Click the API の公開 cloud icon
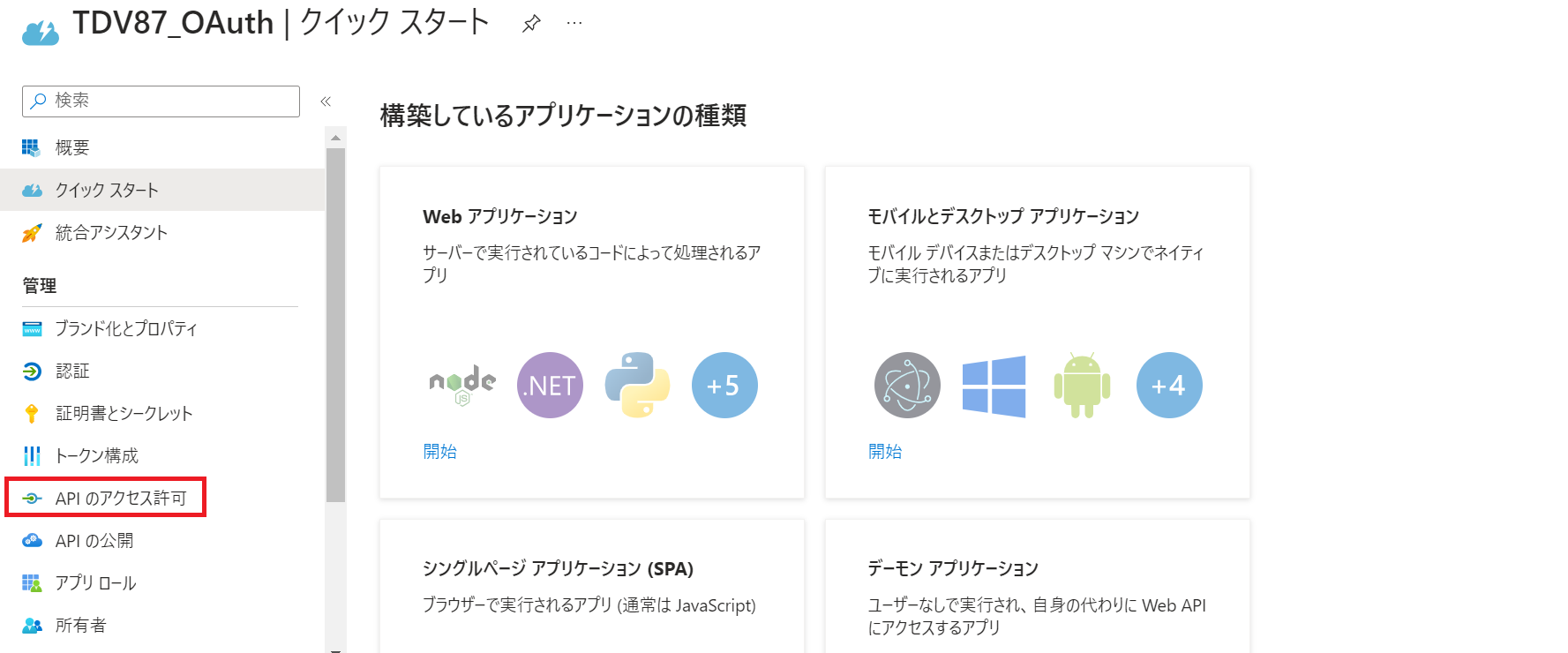The width and height of the screenshot is (1568, 653). coord(32,541)
